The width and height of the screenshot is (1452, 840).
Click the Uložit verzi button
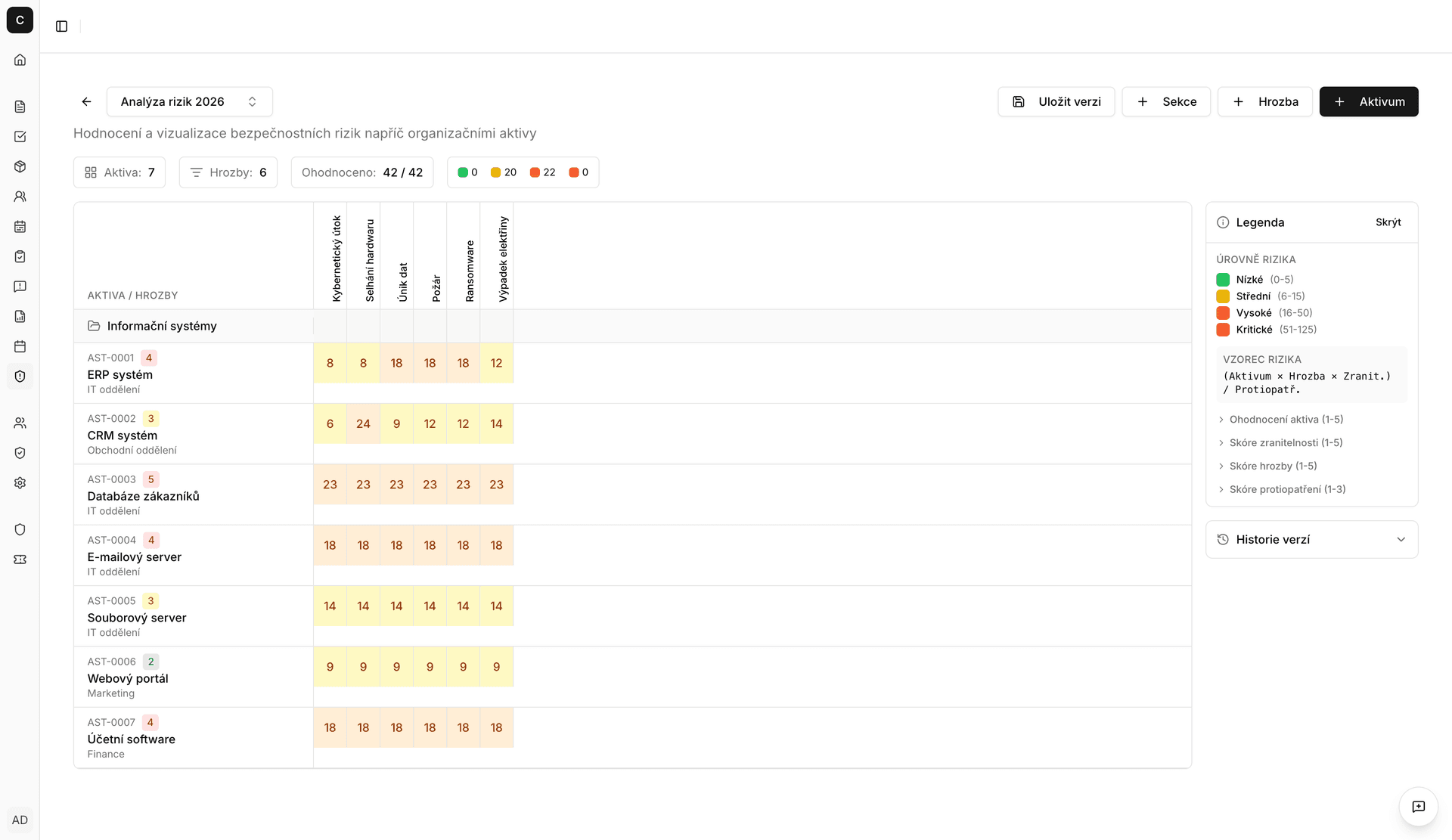pos(1056,101)
